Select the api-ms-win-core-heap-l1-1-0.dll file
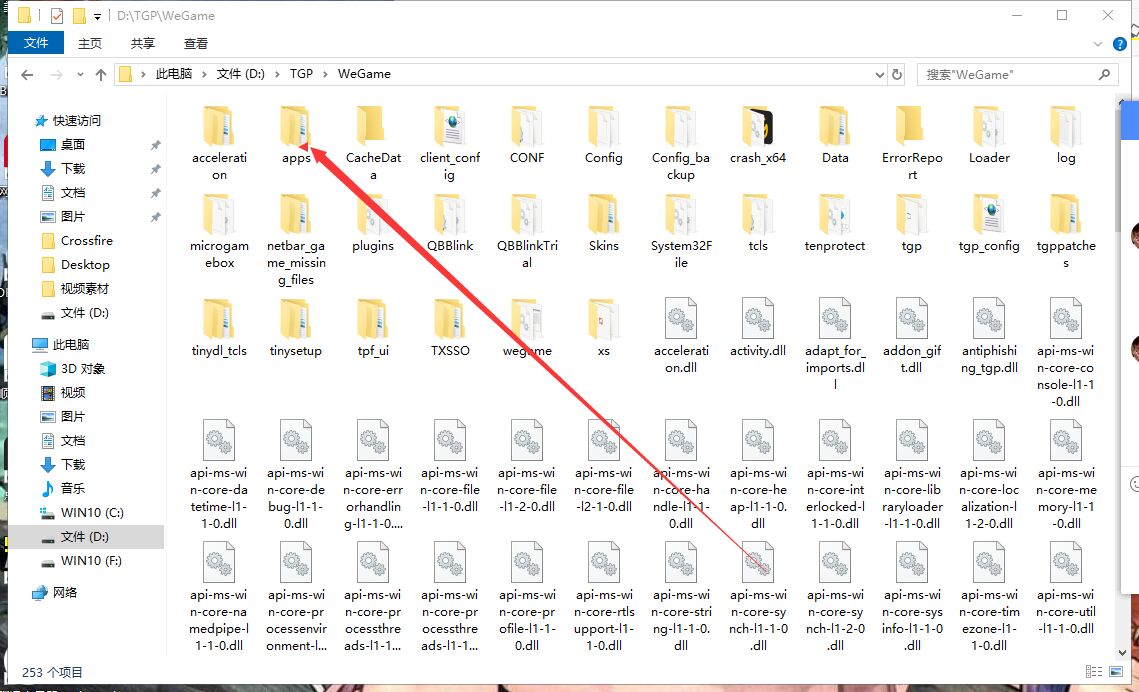Screen dimensions: 1139x692 point(758,475)
